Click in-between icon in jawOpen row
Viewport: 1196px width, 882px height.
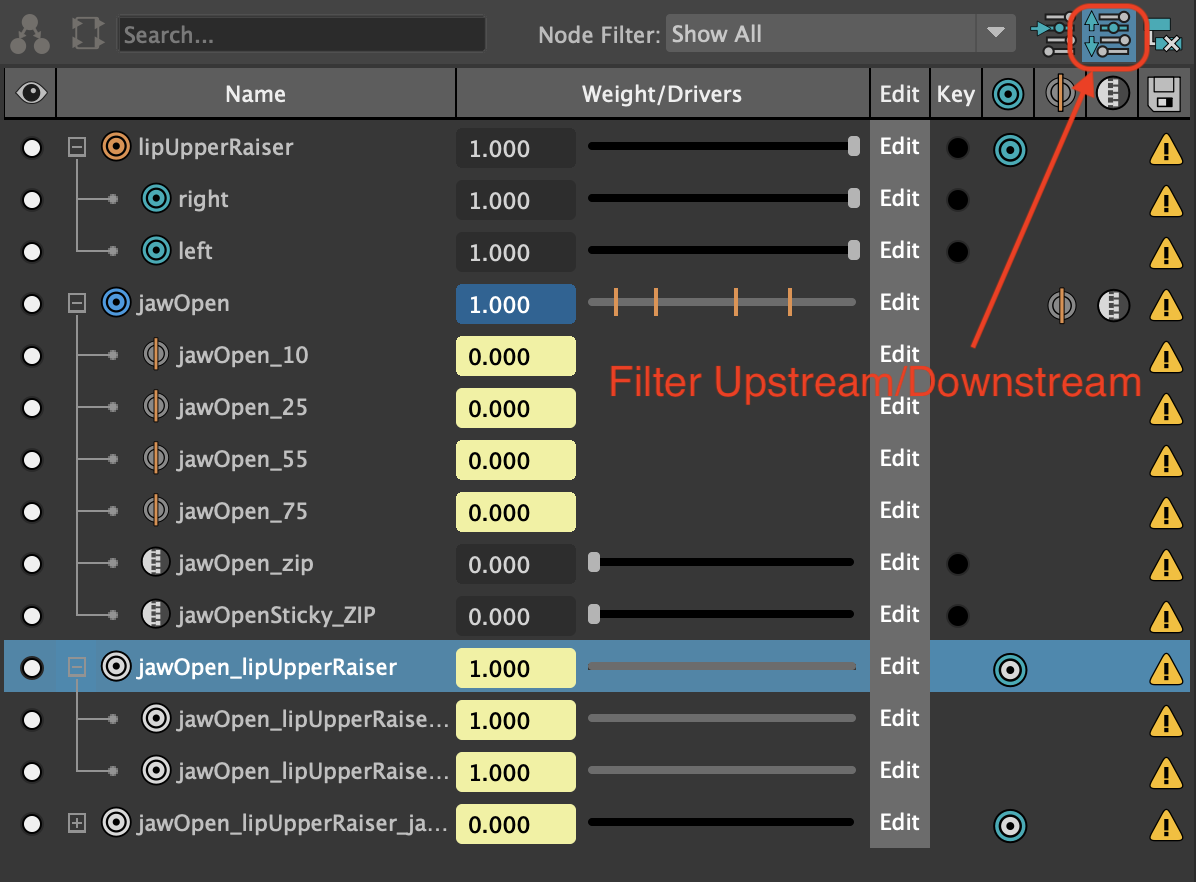point(1062,306)
